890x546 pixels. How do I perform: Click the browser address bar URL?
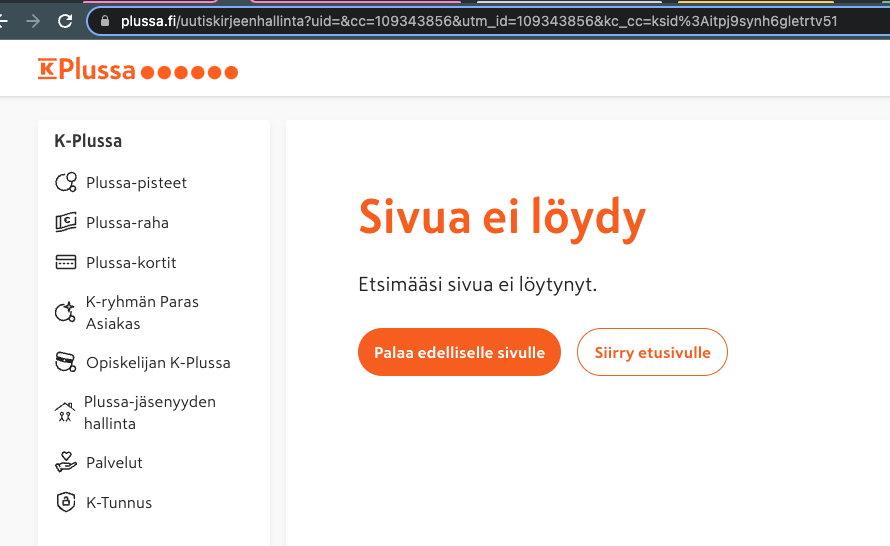(479, 22)
